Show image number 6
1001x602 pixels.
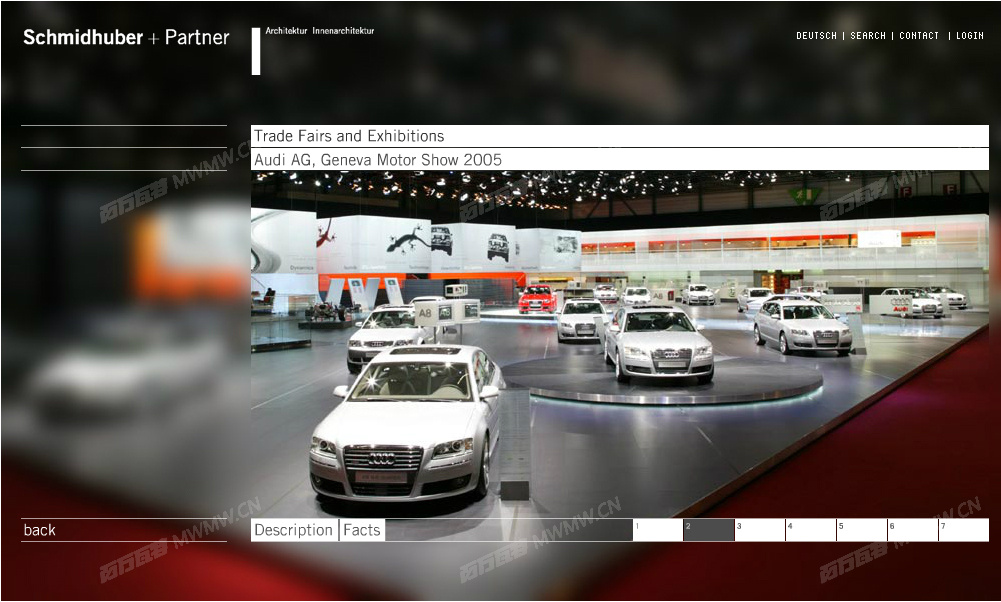click(913, 530)
